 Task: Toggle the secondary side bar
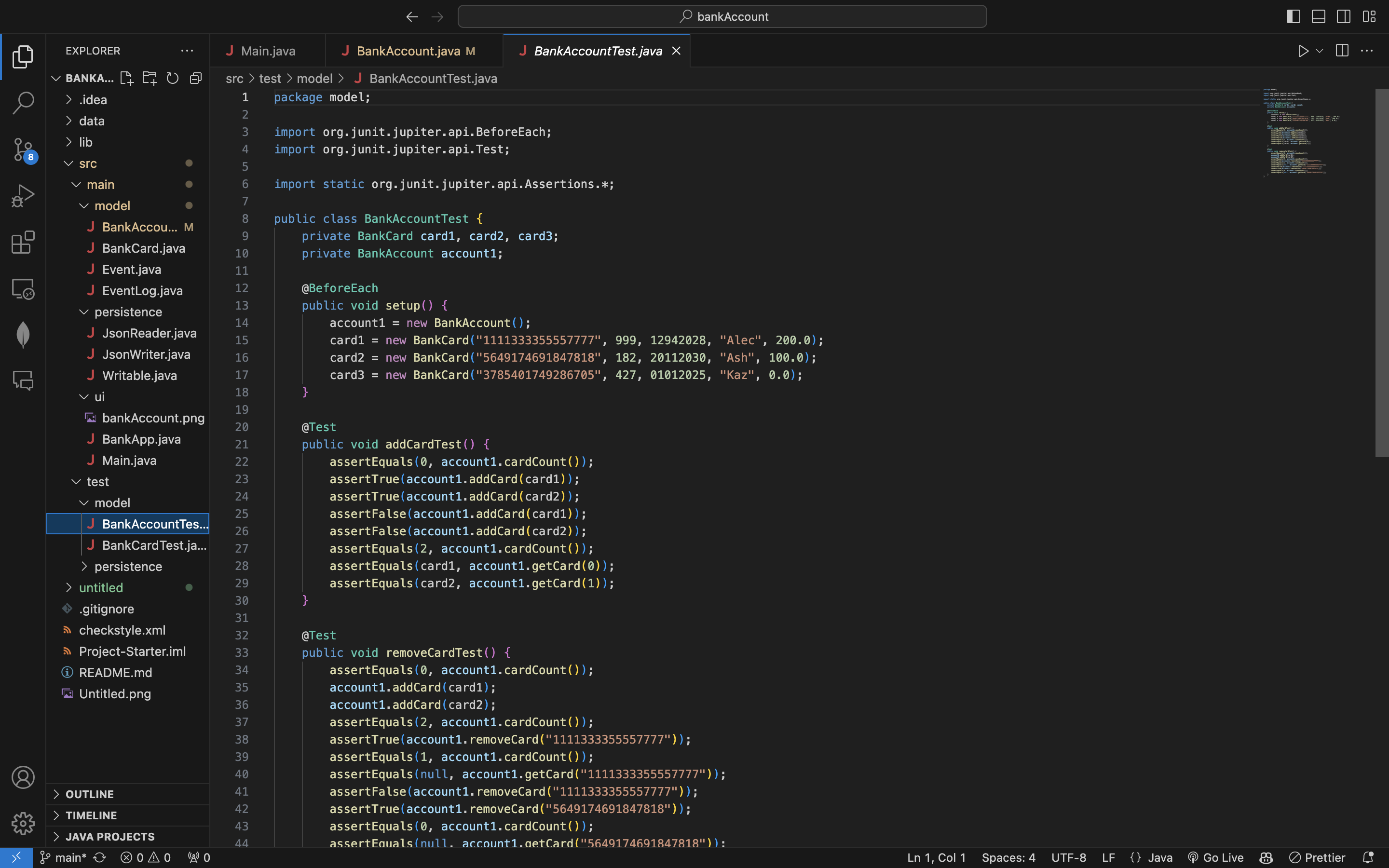tap(1344, 17)
